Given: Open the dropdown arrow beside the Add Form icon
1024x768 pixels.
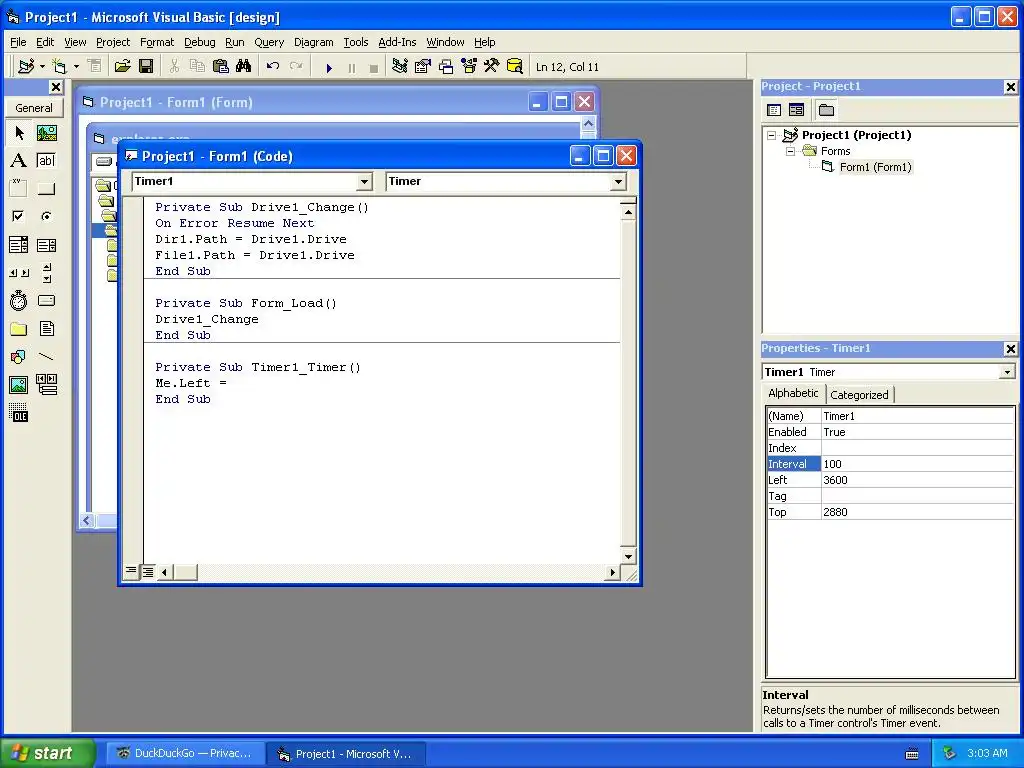Looking at the screenshot, I should coord(76,67).
